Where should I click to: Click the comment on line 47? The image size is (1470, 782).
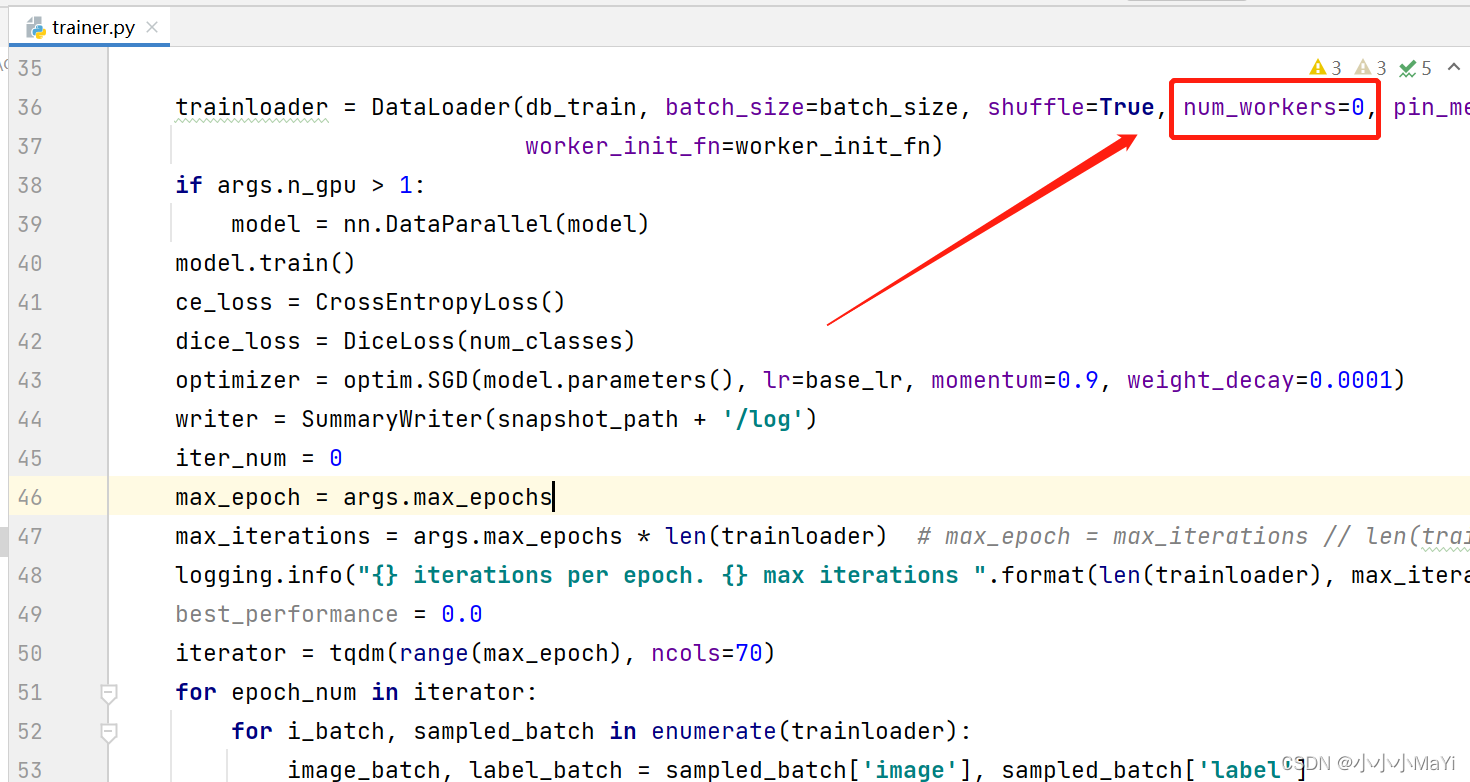coord(1193,536)
